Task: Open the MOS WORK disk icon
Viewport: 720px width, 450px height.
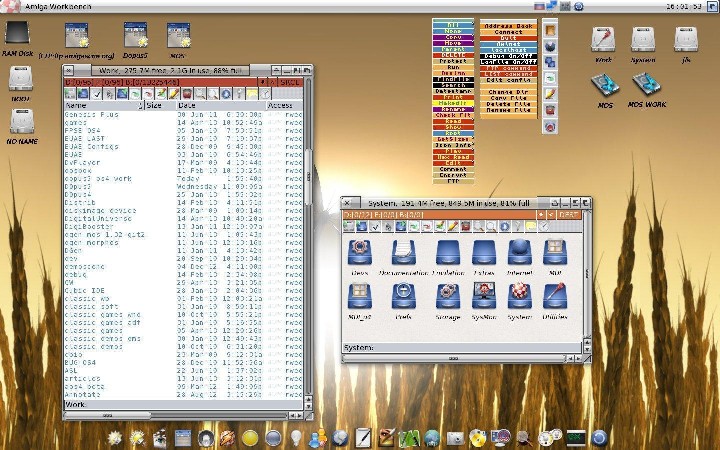Action: 645,85
